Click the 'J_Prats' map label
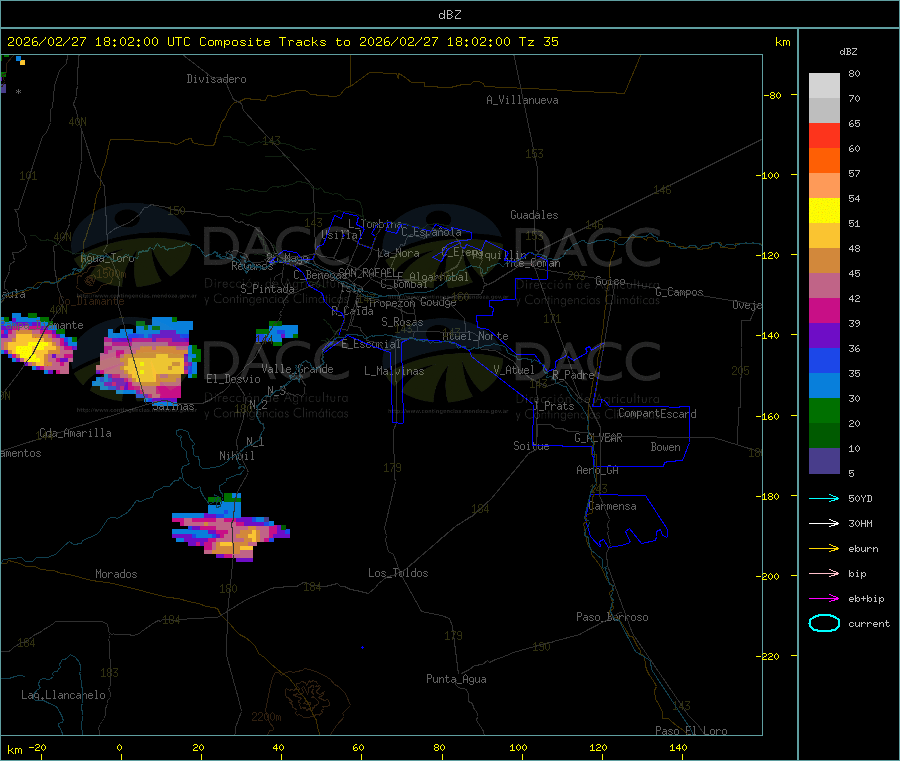 [x=554, y=406]
